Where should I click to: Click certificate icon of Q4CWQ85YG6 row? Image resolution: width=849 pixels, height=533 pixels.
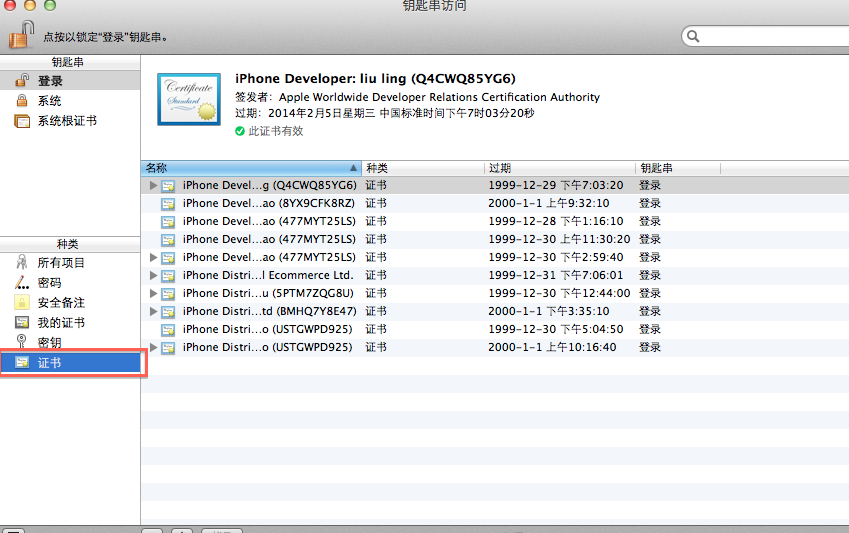coord(168,186)
